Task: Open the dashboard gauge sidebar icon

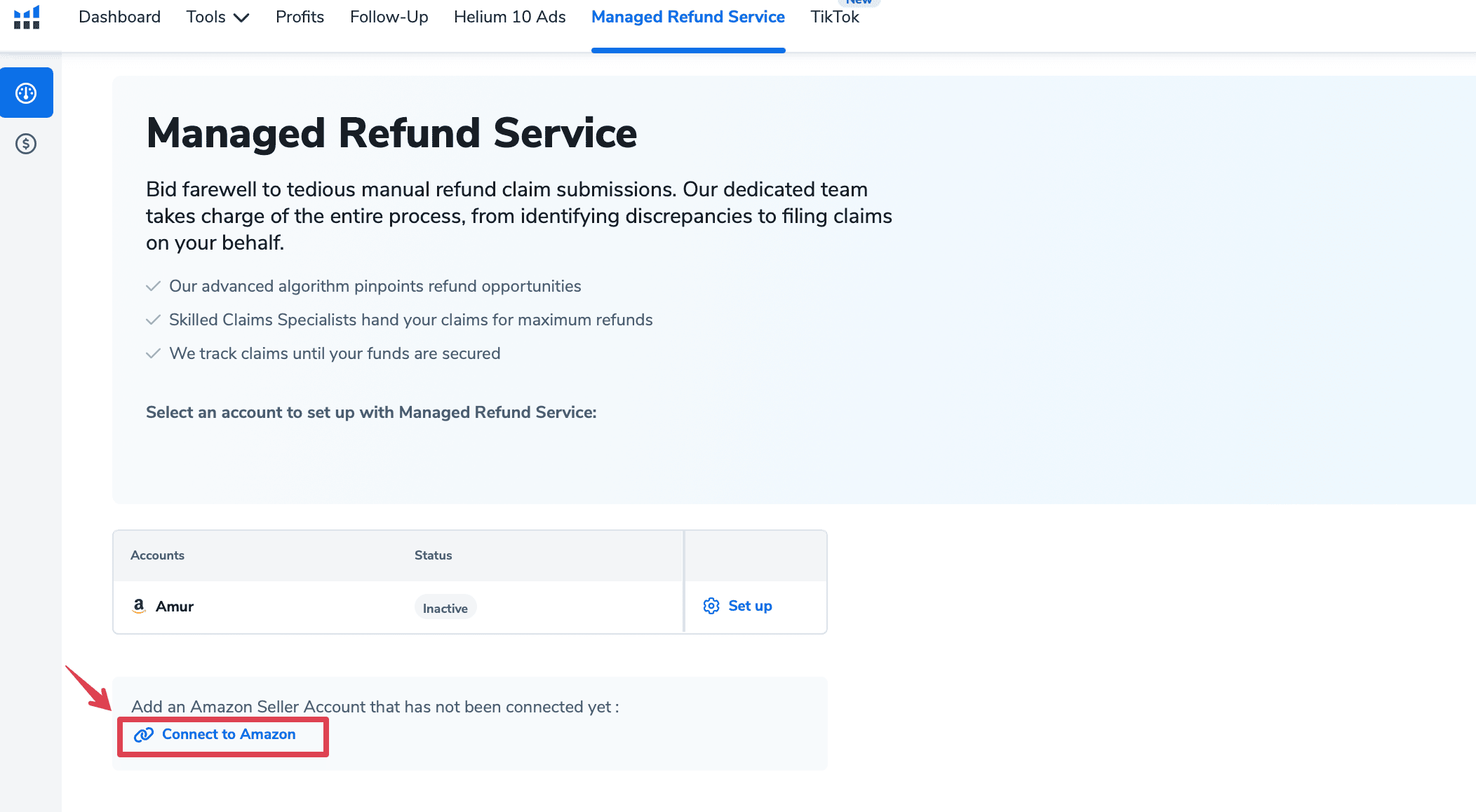Action: [x=26, y=93]
